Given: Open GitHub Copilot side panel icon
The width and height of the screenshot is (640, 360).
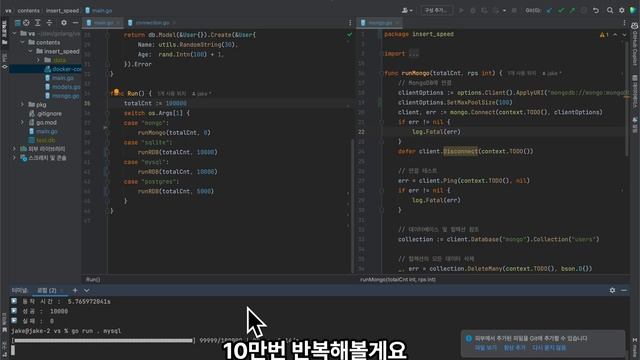Looking at the screenshot, I should coord(635,26).
